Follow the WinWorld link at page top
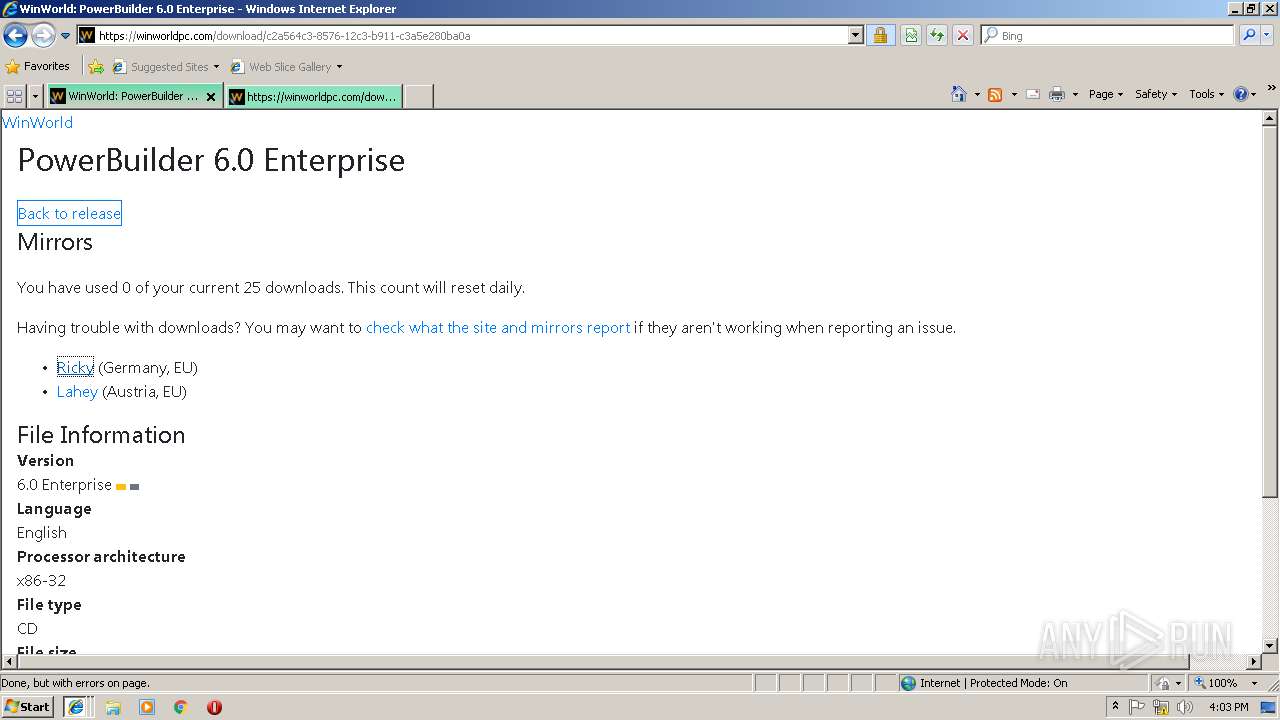The image size is (1280, 720). (38, 122)
